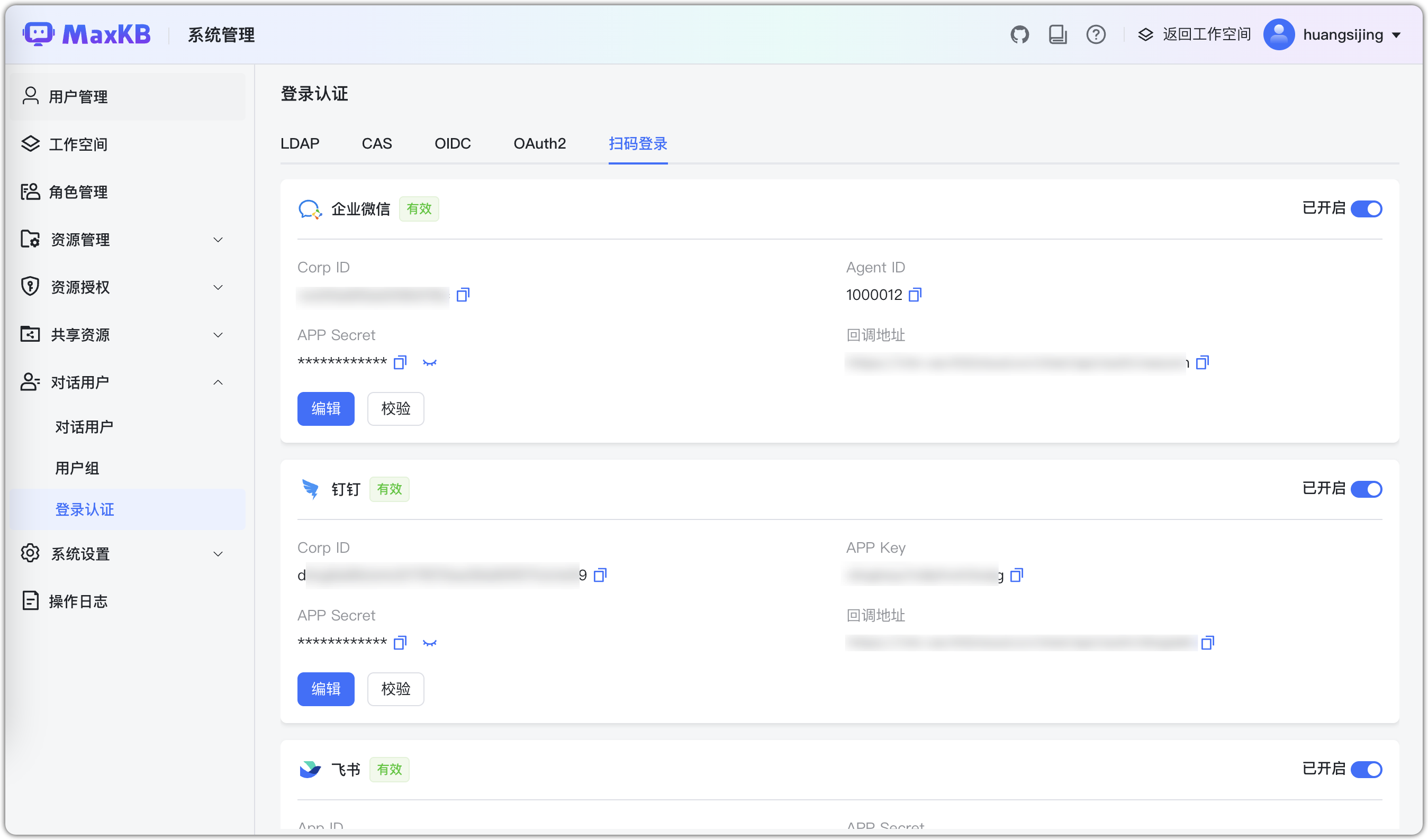Open the documentation book icon
The height and width of the screenshot is (840, 1428).
1058,34
